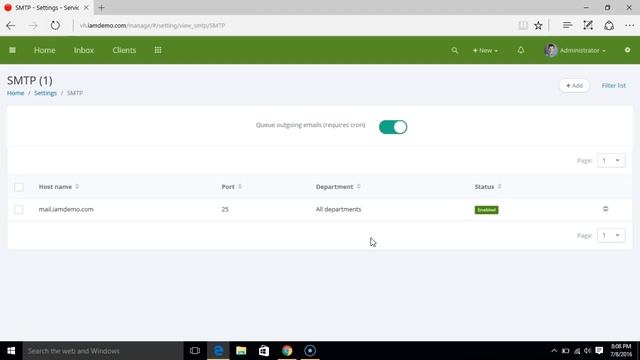Open Clients in navbar
Screen dimensions: 640x360
(x=124, y=50)
